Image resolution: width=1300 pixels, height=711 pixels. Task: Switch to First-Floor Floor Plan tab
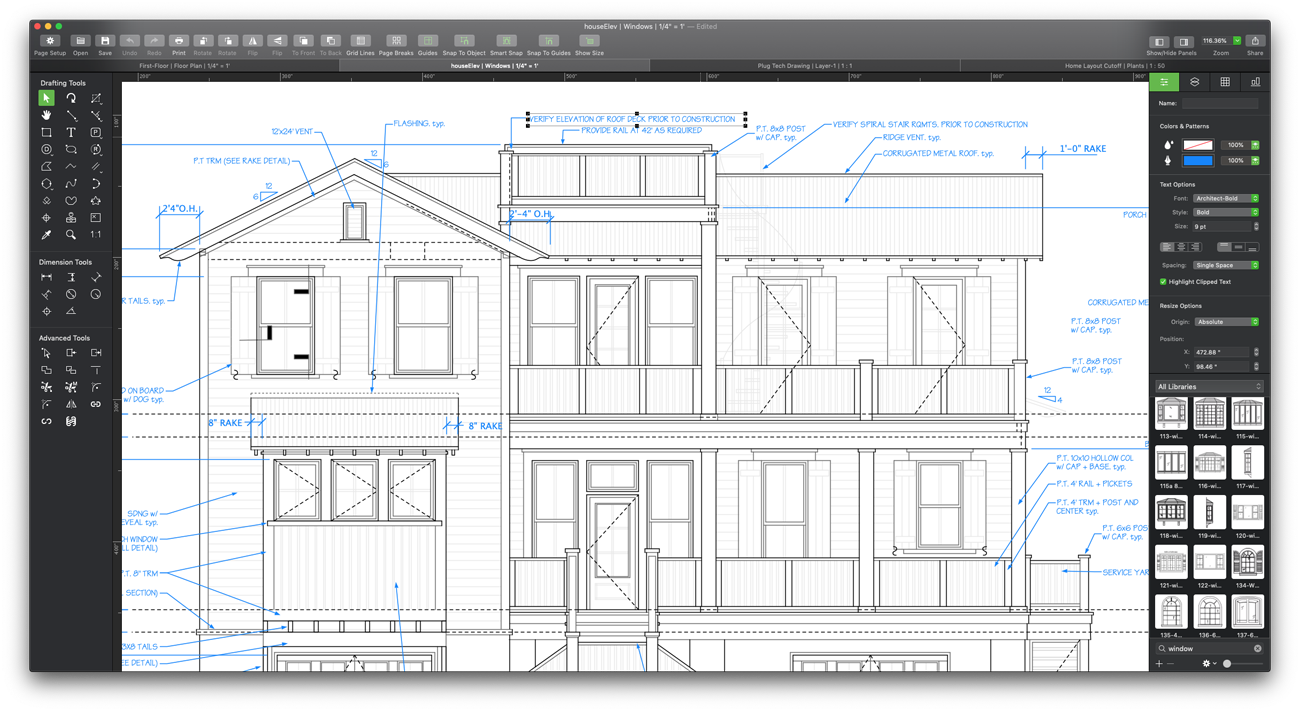185,65
